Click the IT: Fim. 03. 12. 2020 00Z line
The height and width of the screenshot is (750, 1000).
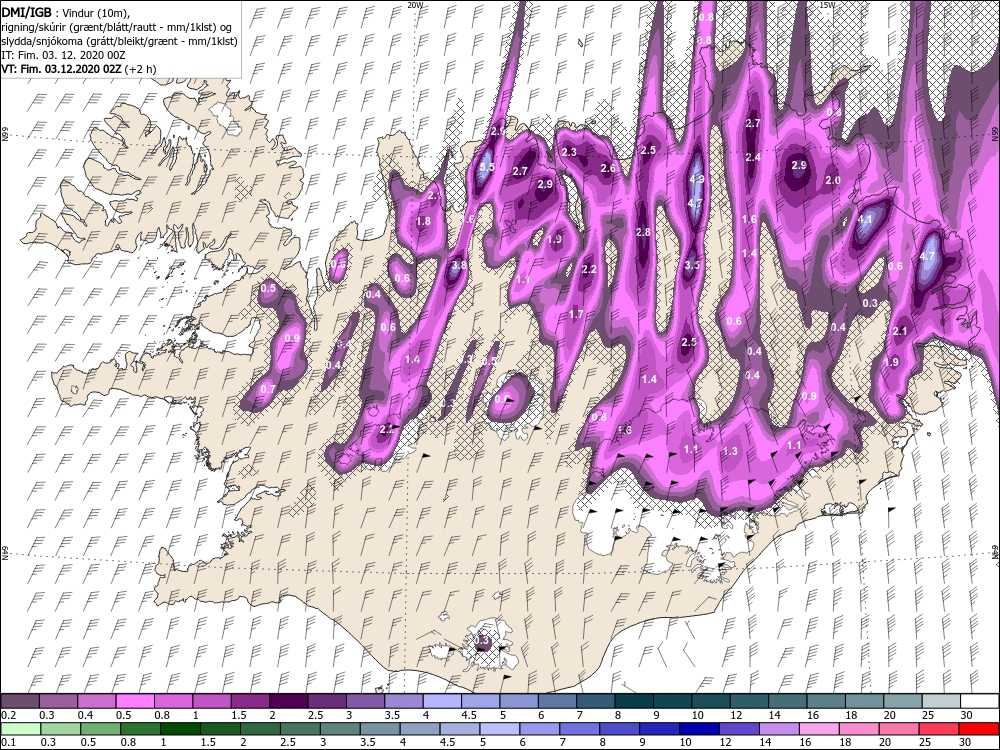click(x=63, y=55)
